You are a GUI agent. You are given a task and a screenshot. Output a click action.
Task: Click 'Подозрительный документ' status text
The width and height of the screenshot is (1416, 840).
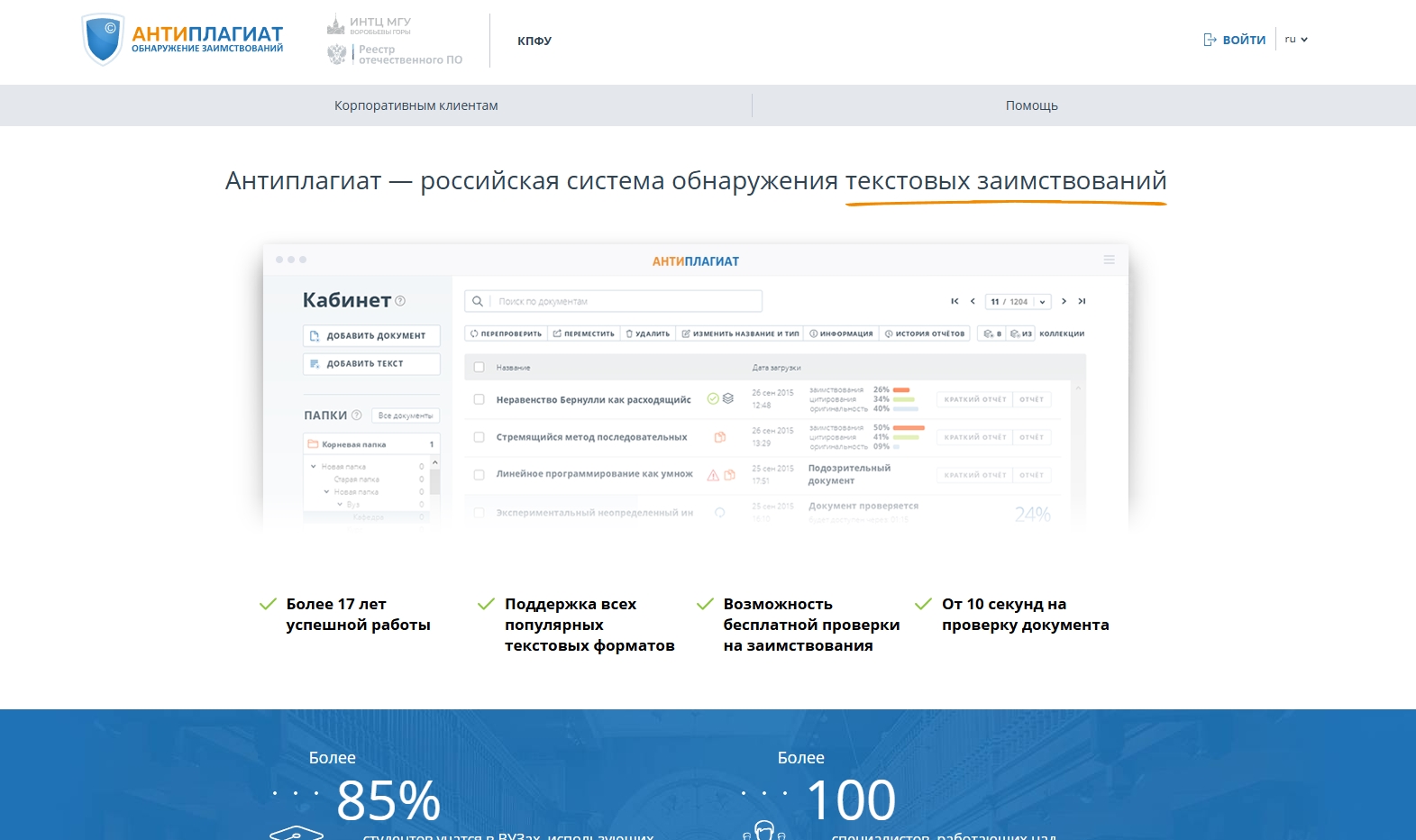pyautogui.click(x=849, y=474)
